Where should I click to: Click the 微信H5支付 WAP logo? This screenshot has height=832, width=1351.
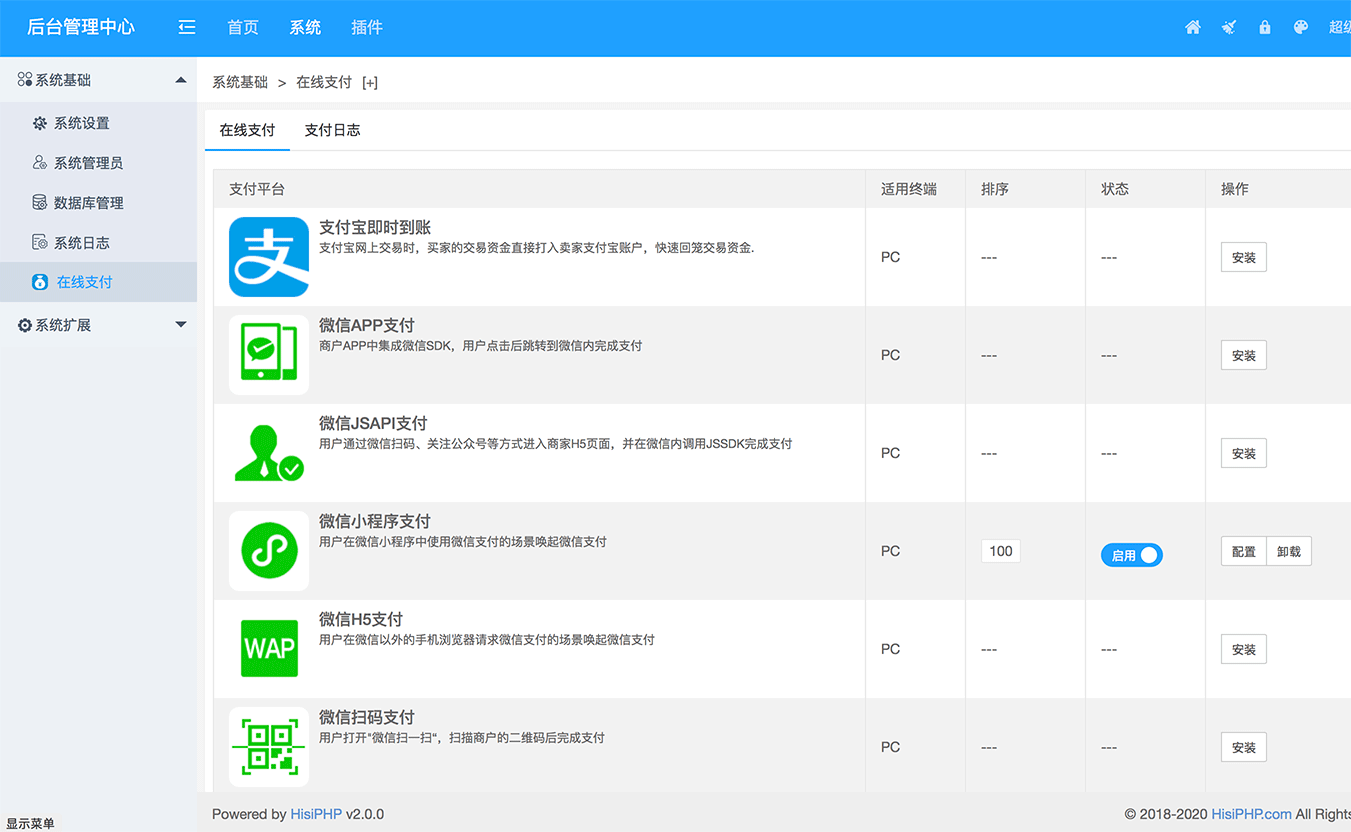(269, 649)
